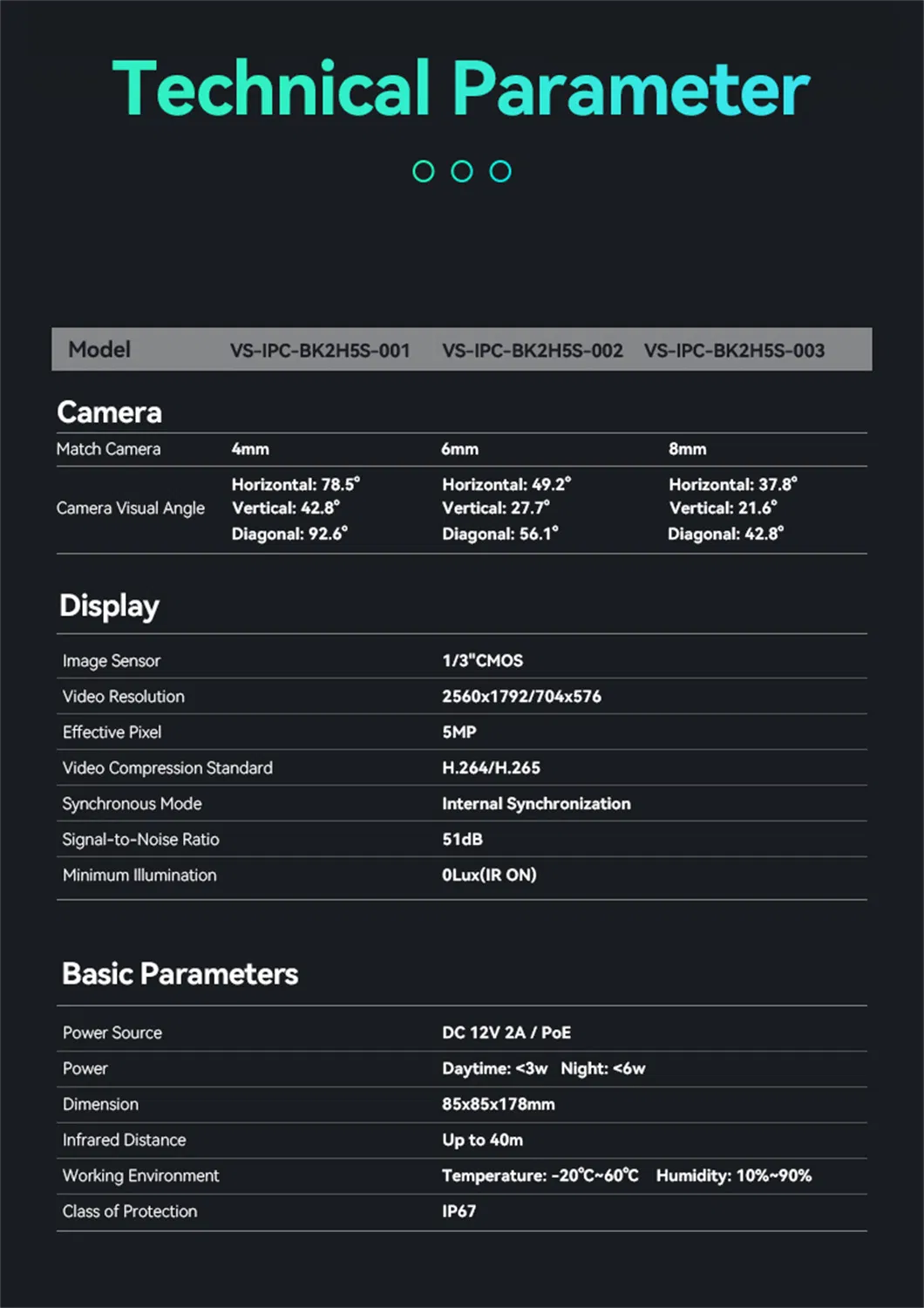Click the Working Environment temperature row
This screenshot has width=924, height=1308.
coord(539,1175)
